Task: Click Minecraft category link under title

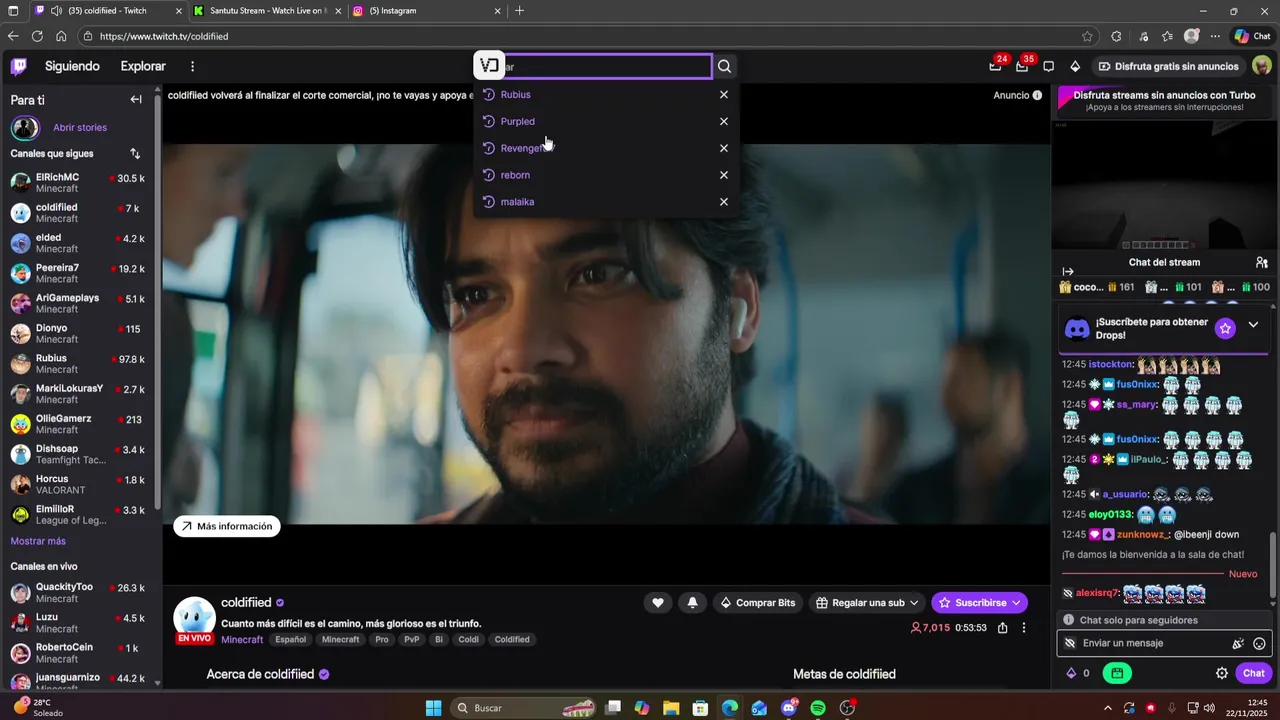Action: coord(242,639)
